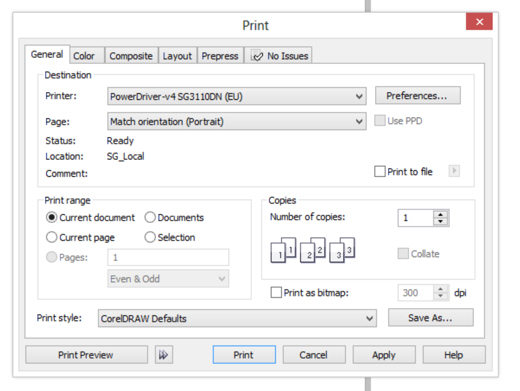Decrease number of copies with down arrow
Screen dimensions: 520x391
[441, 222]
